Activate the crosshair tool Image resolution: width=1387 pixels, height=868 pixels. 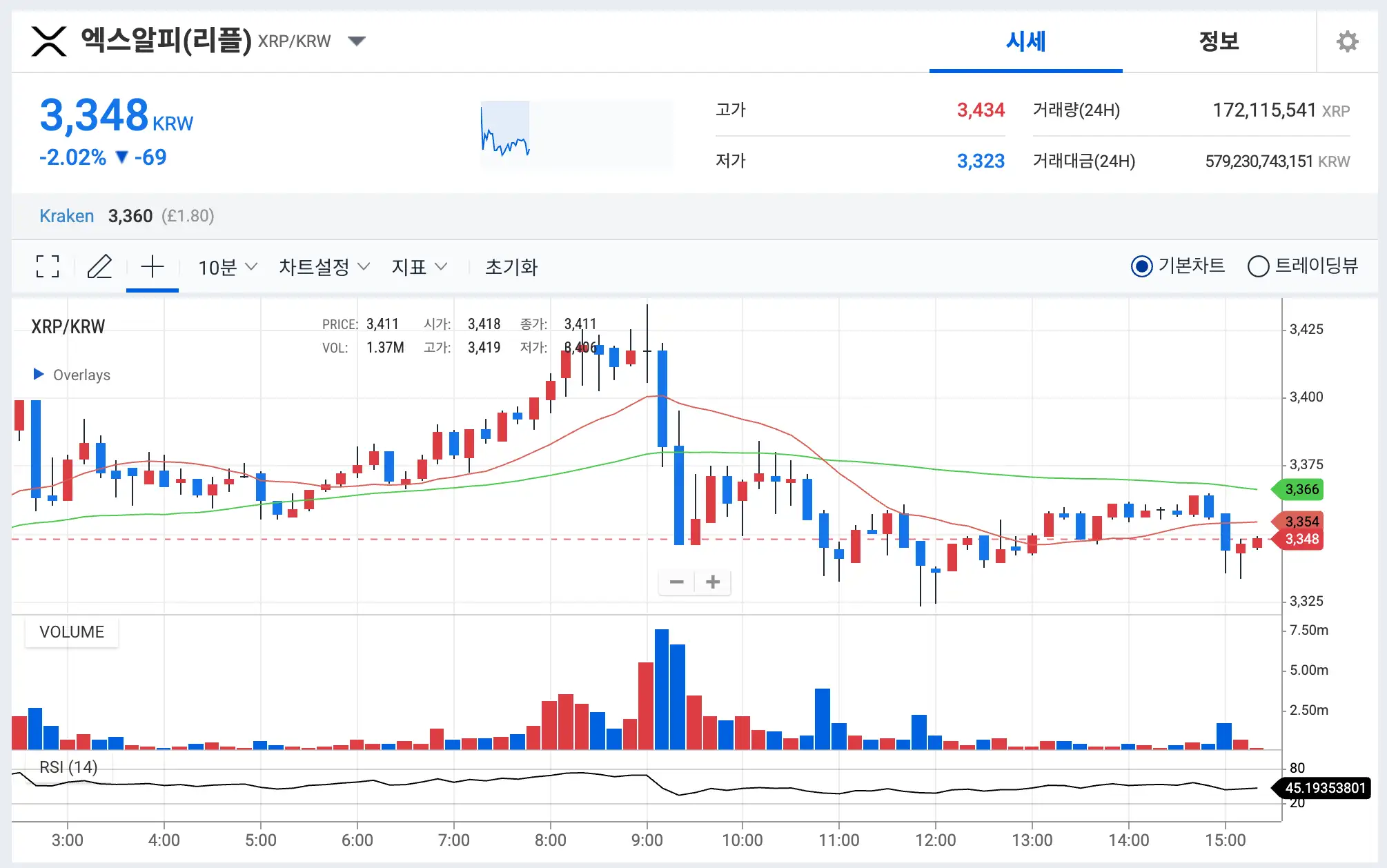click(x=152, y=266)
